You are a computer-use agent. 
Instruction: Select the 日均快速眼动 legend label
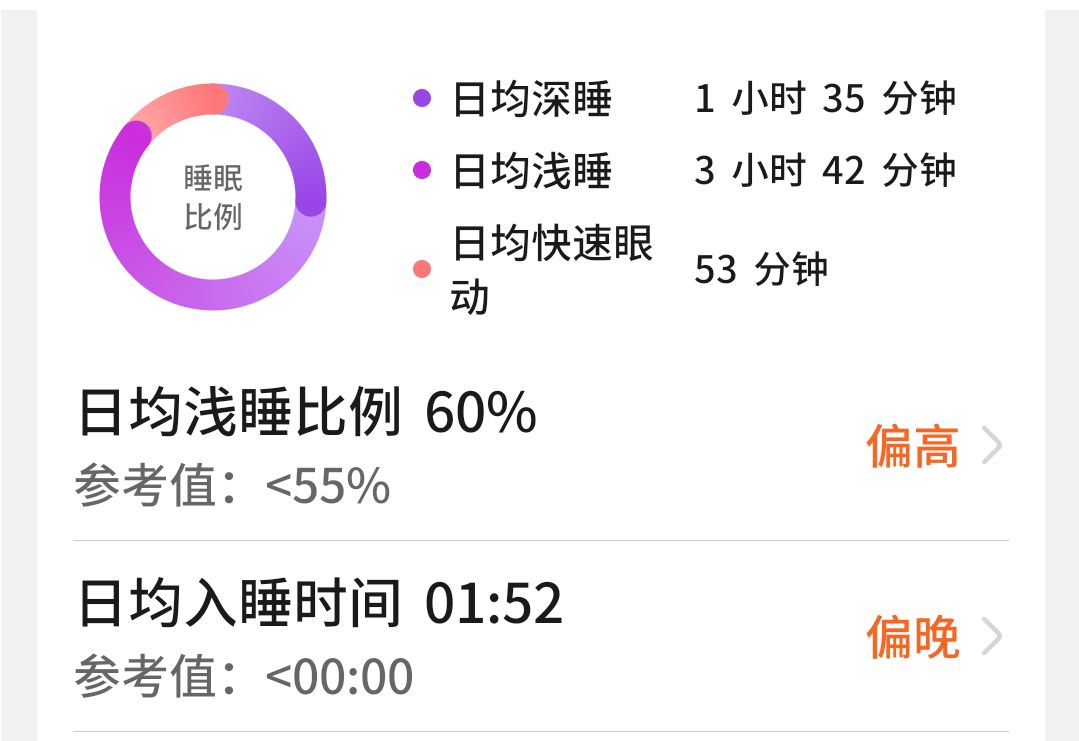[552, 270]
